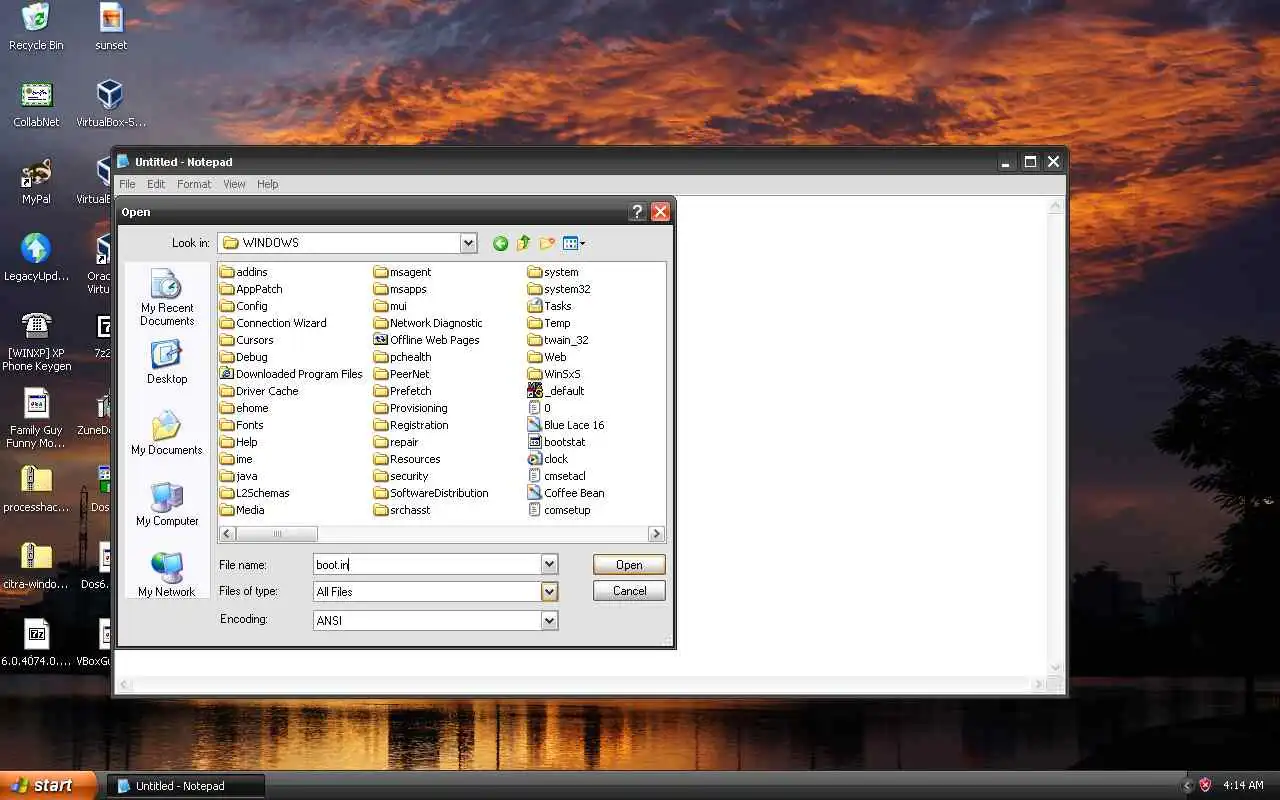Select the msagent folder

pyautogui.click(x=402, y=272)
